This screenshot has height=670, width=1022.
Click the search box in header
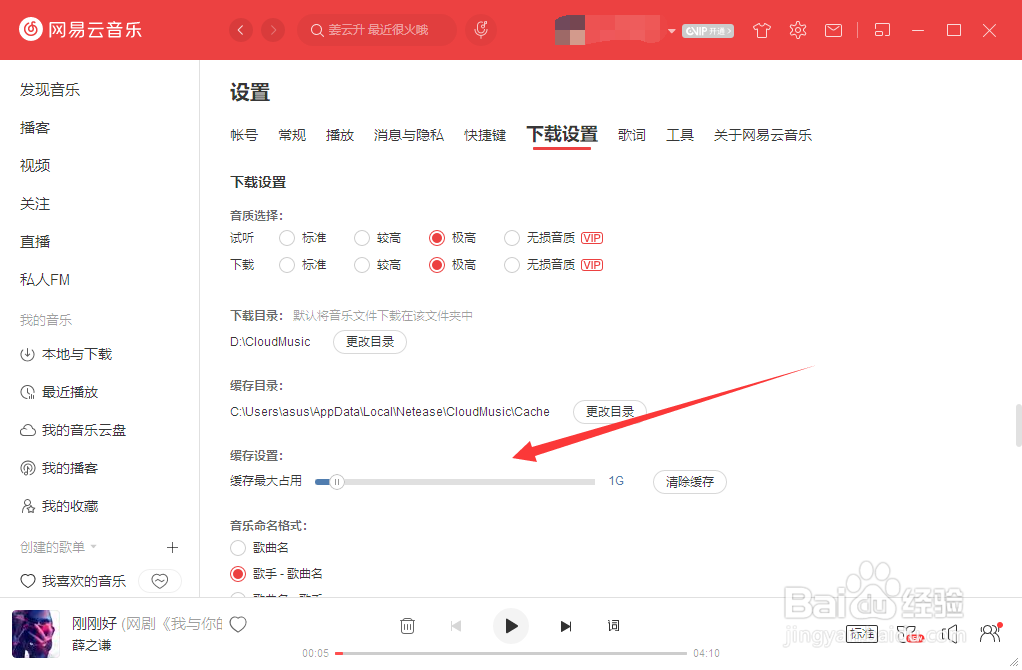coord(377,30)
